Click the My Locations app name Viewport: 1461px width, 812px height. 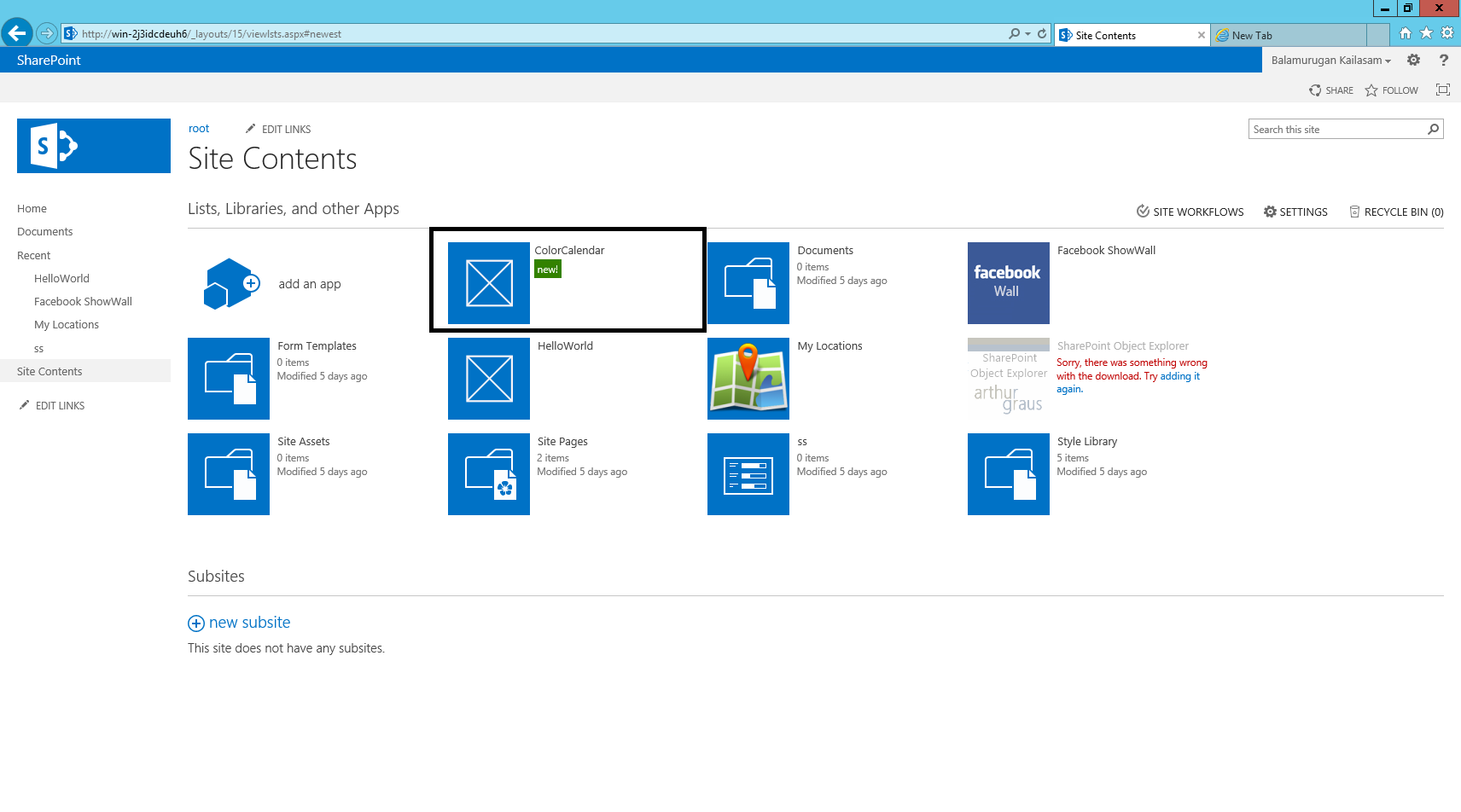click(829, 345)
